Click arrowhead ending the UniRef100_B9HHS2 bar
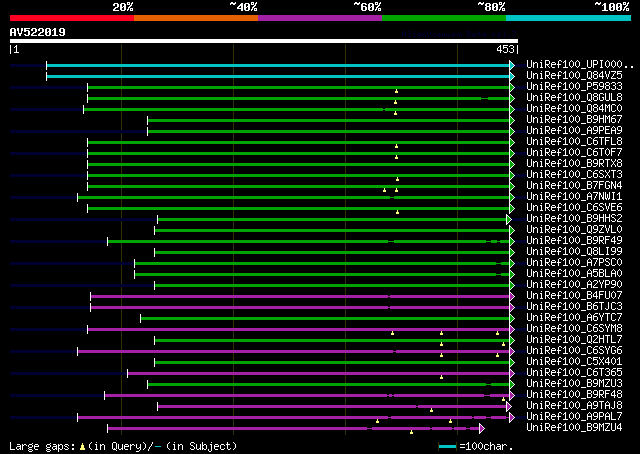 (509, 220)
